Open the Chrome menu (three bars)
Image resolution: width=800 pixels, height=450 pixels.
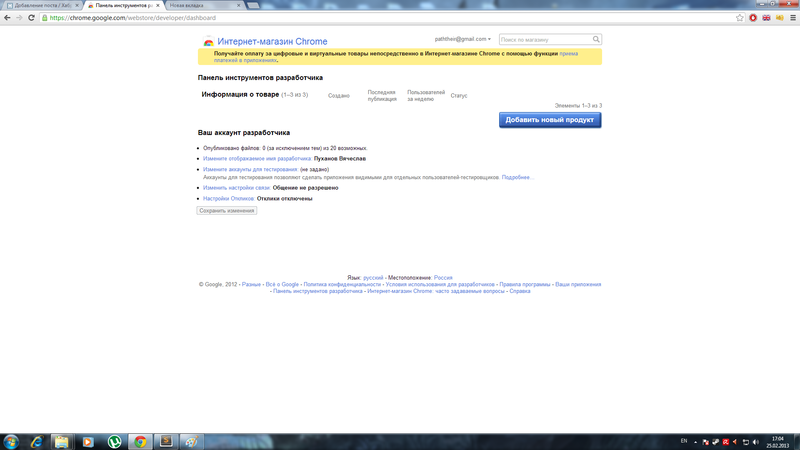793,18
